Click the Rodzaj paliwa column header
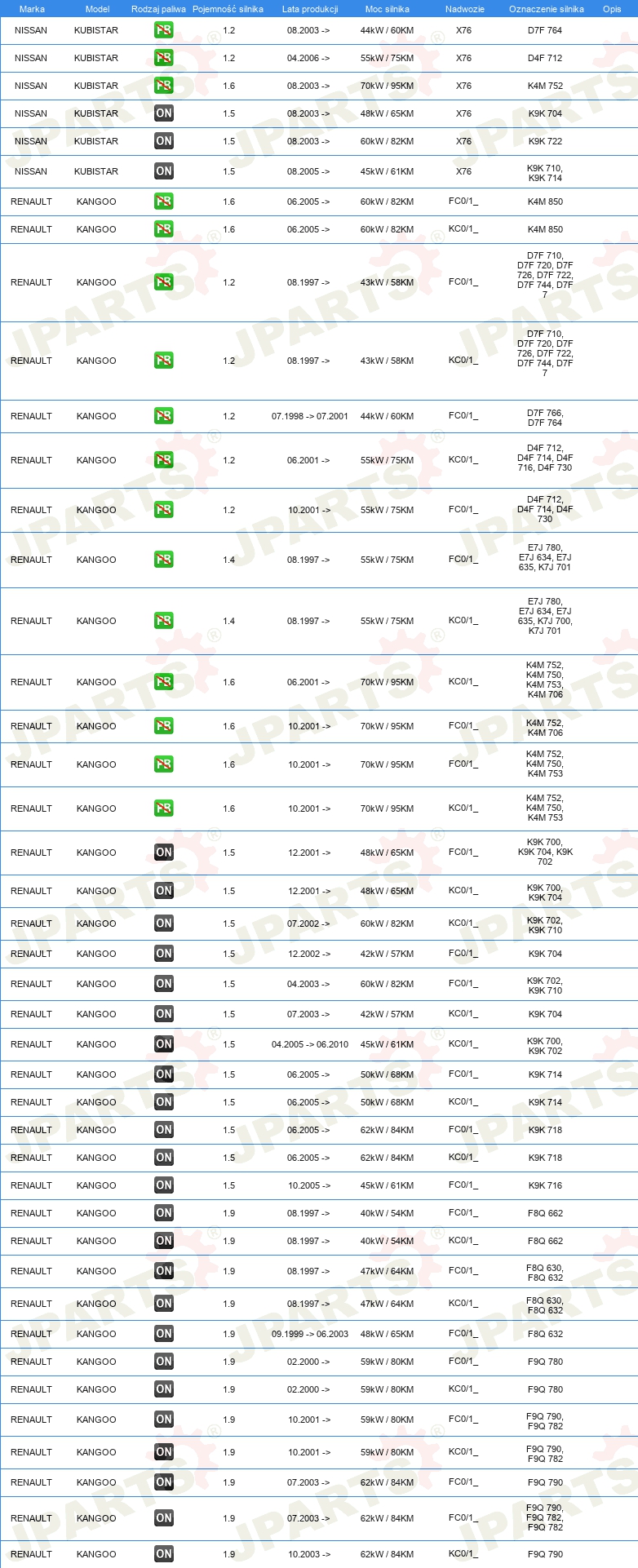This screenshot has width=638, height=1568. [x=158, y=9]
